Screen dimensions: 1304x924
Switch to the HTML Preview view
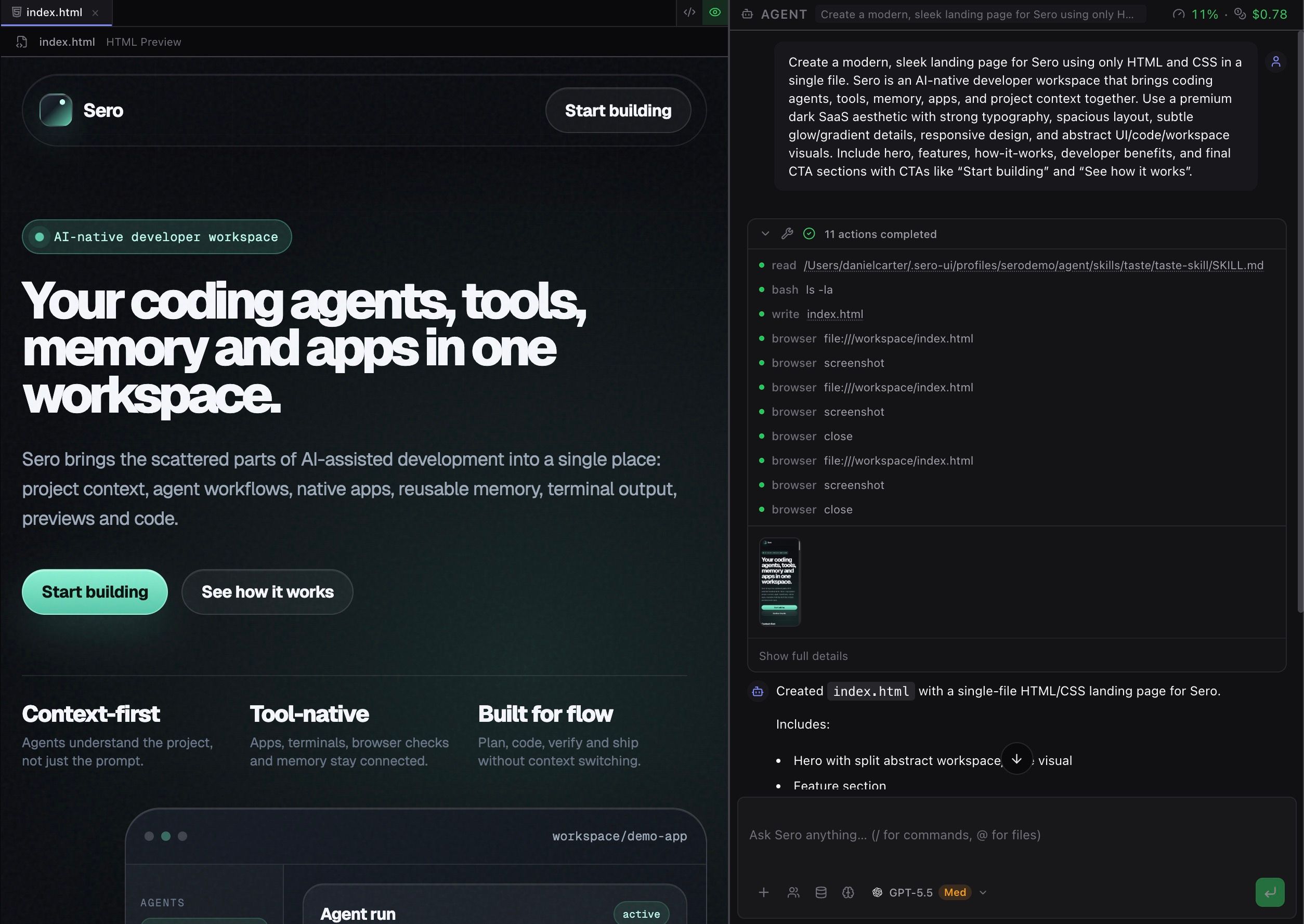pyautogui.click(x=144, y=42)
